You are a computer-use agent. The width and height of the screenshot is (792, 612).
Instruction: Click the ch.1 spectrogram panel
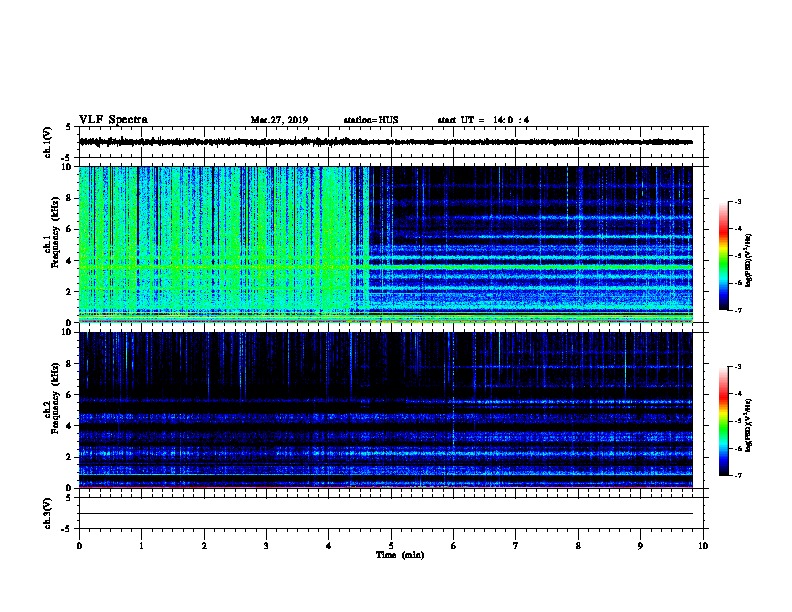click(386, 244)
